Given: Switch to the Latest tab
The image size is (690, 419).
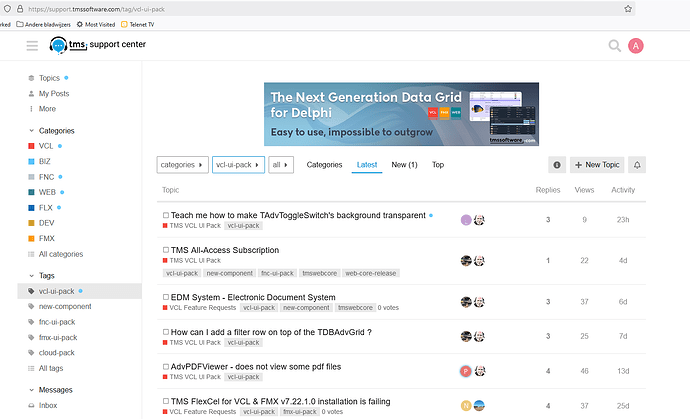Looking at the screenshot, I should click(x=367, y=165).
